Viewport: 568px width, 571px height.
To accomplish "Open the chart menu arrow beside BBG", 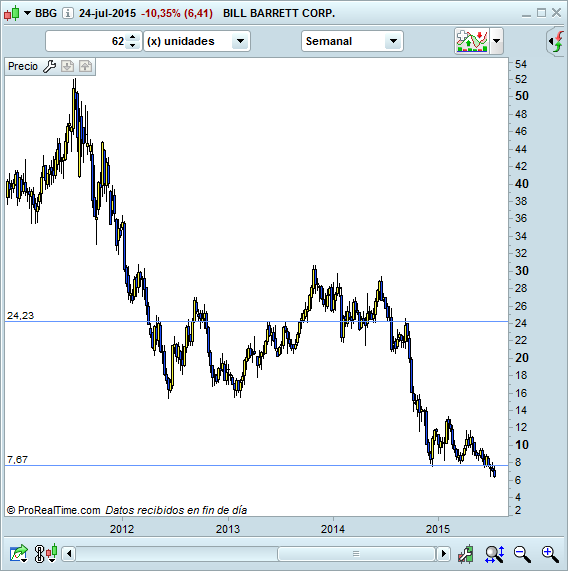I will click(27, 13).
